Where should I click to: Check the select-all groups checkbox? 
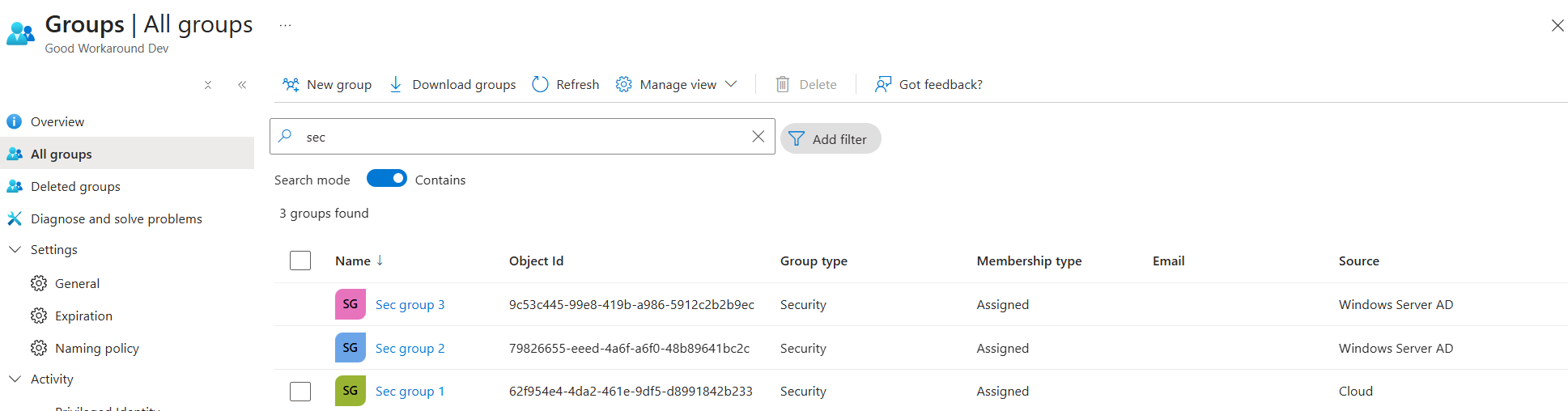[x=300, y=261]
